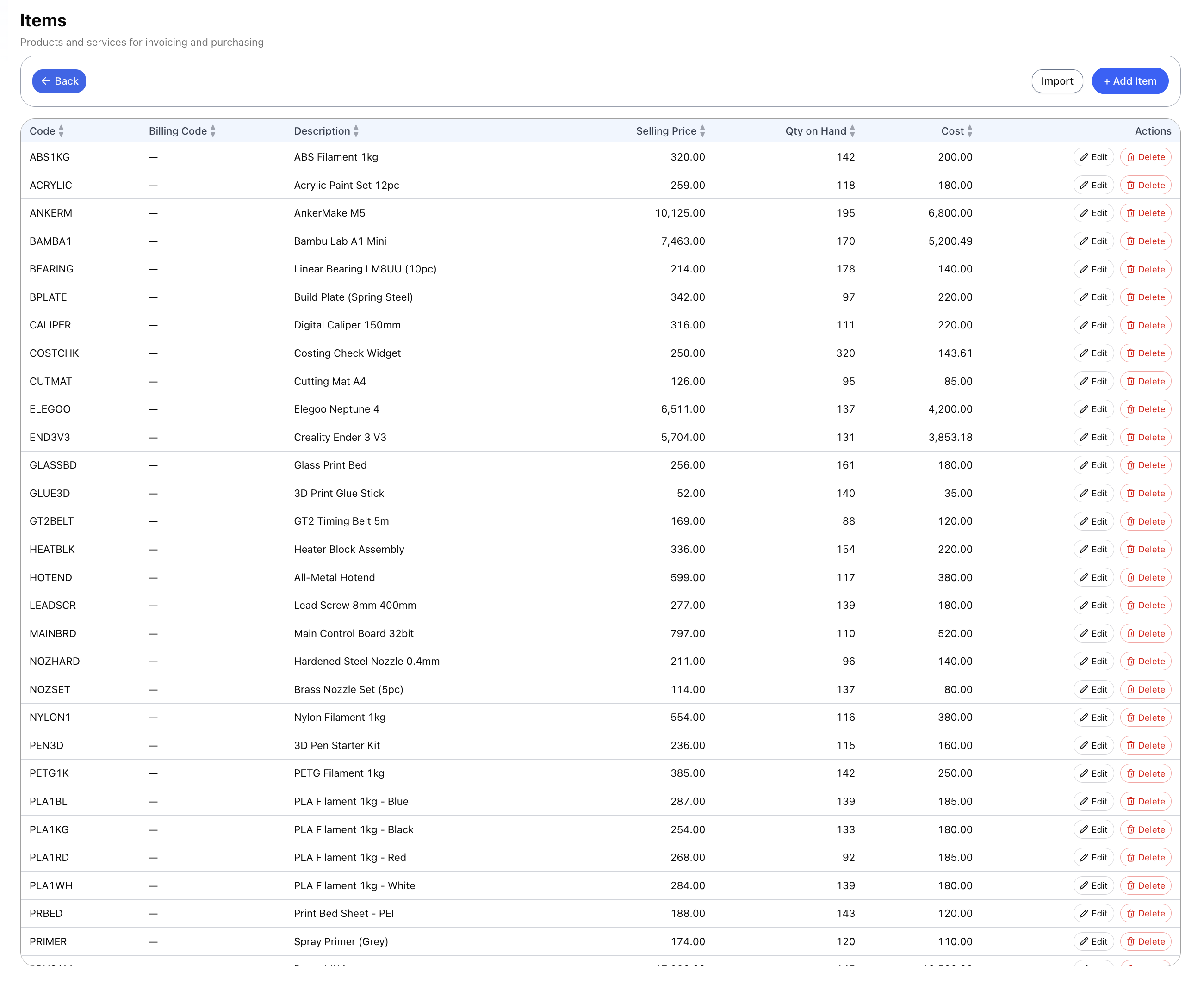Select All-Metal Hotend description
Viewport: 1204px width, 990px height.
click(334, 578)
